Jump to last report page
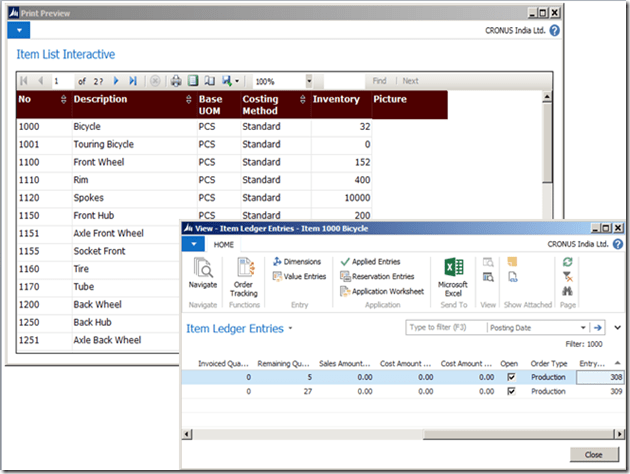The height and width of the screenshot is (474, 630). click(133, 81)
